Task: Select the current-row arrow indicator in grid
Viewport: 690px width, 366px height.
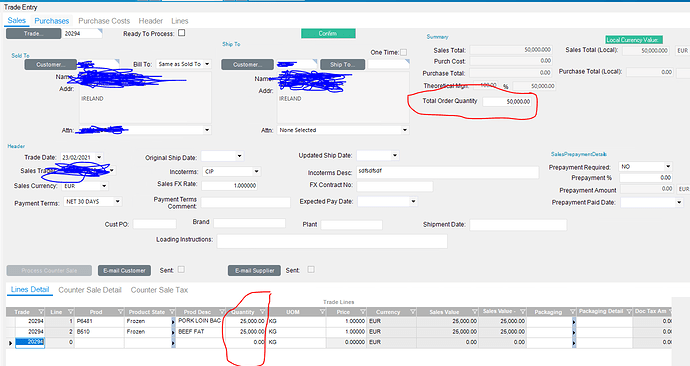Action: click(x=10, y=342)
